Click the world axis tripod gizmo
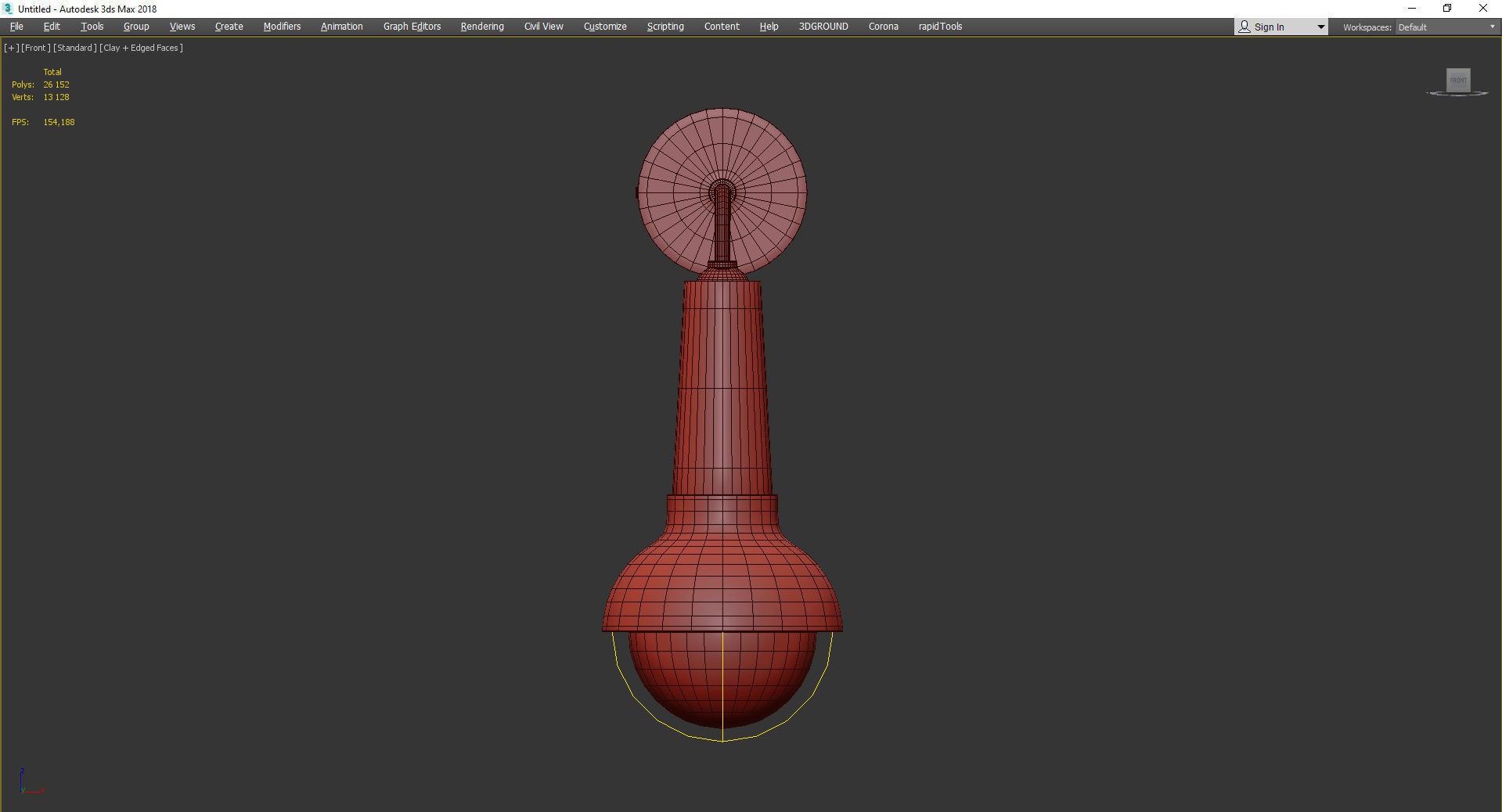Image resolution: width=1502 pixels, height=812 pixels. pyautogui.click(x=31, y=781)
